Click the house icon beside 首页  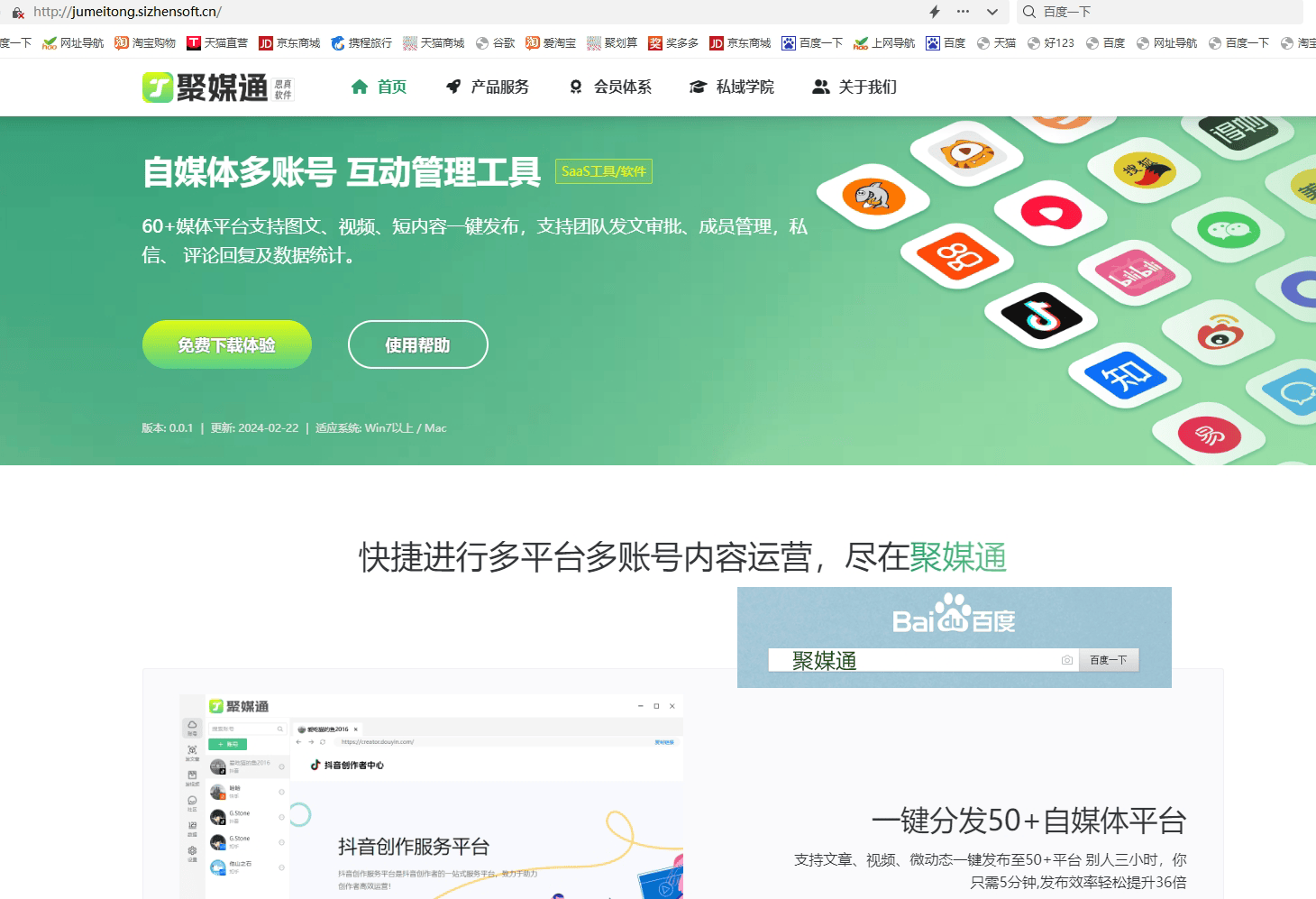(360, 87)
